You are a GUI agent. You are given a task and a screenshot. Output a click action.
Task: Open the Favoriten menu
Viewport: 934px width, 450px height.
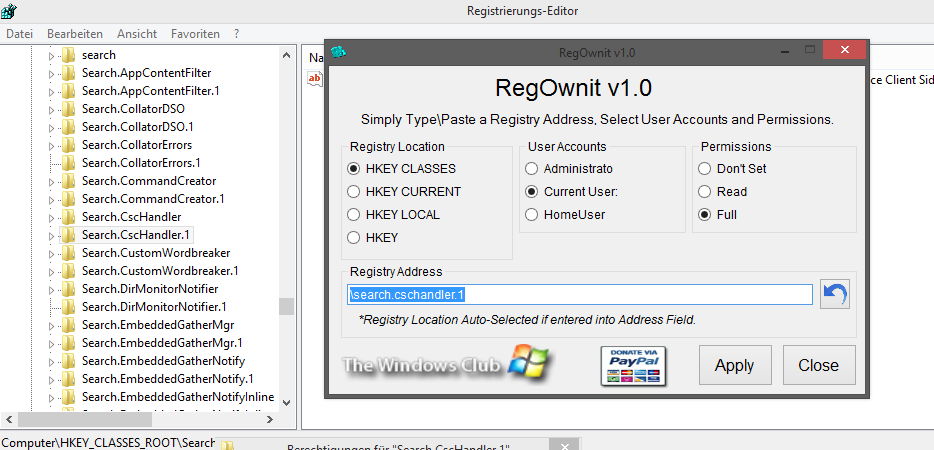(195, 34)
